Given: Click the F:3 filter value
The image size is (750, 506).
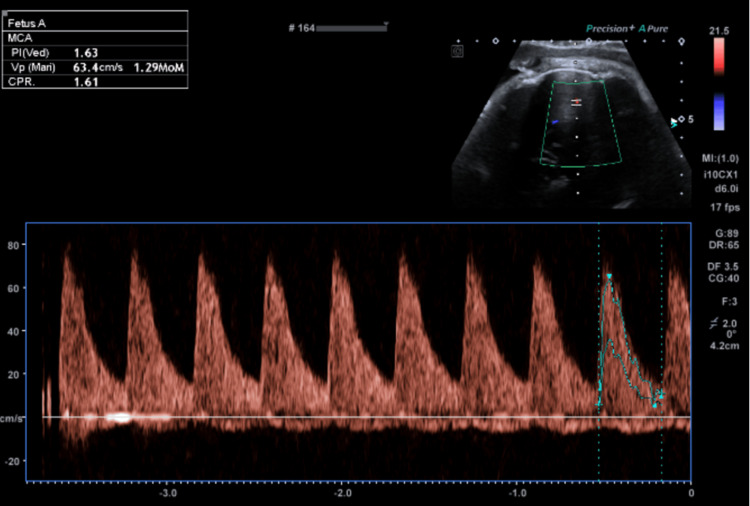Looking at the screenshot, I should [729, 302].
